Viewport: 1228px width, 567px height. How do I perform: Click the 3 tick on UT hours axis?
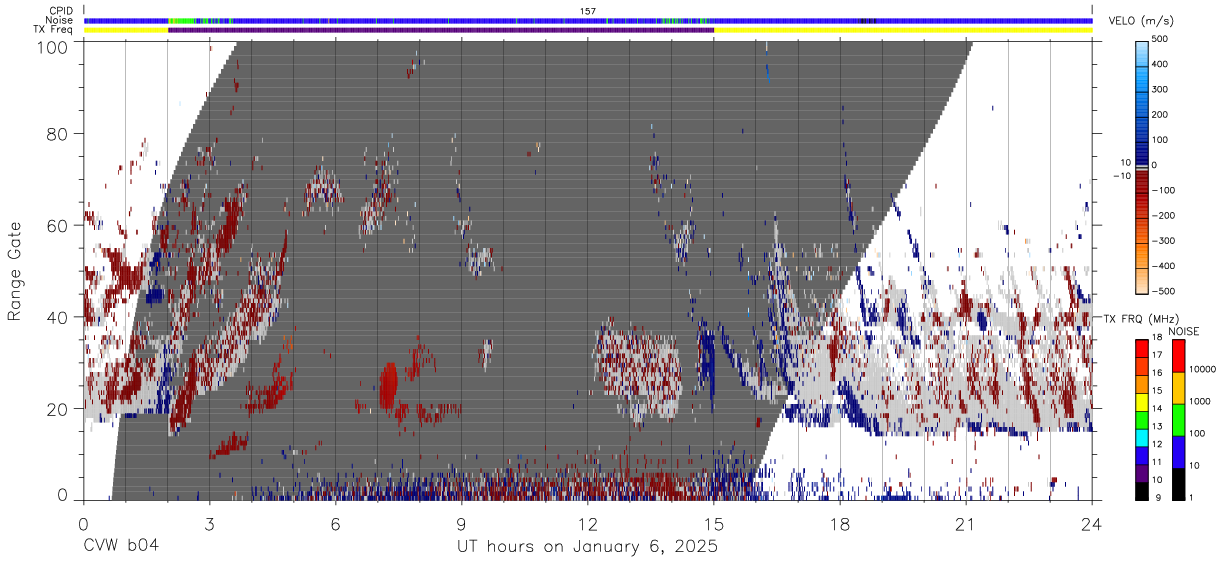click(x=209, y=522)
